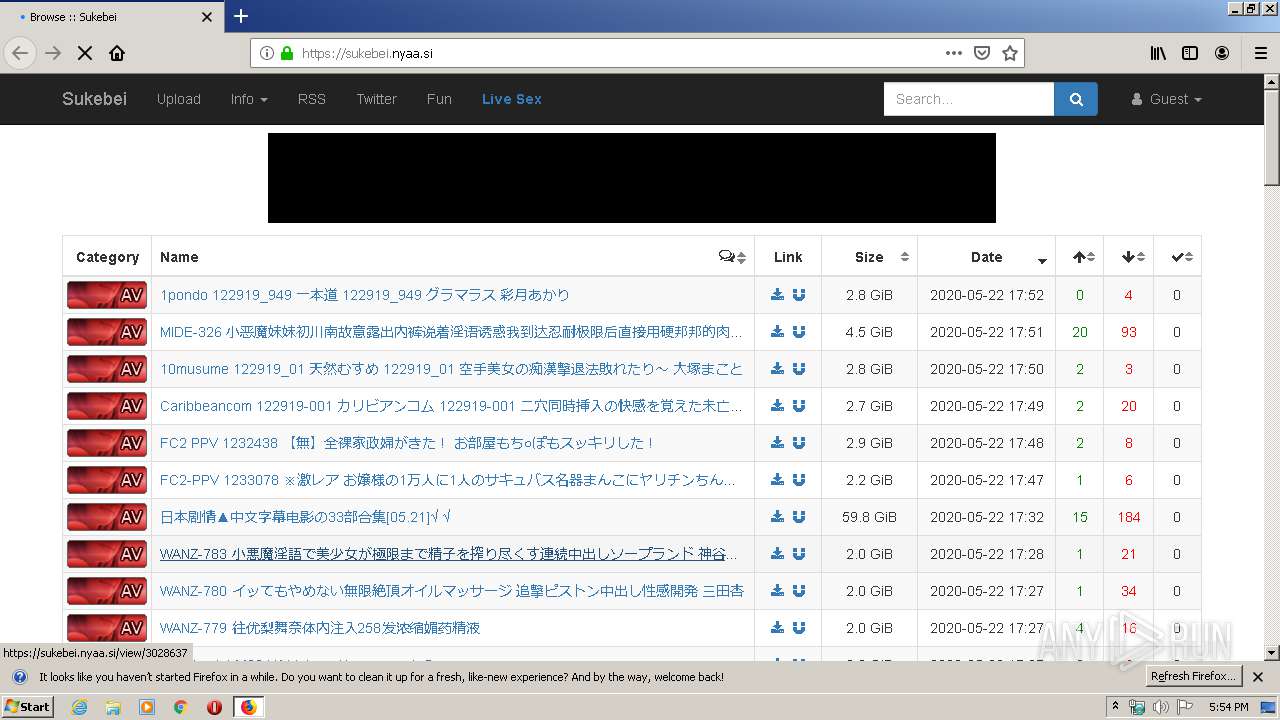The height and width of the screenshot is (720, 1280).
Task: Open magnet link for the FC2-PPV 1233078 row
Action: (x=799, y=480)
